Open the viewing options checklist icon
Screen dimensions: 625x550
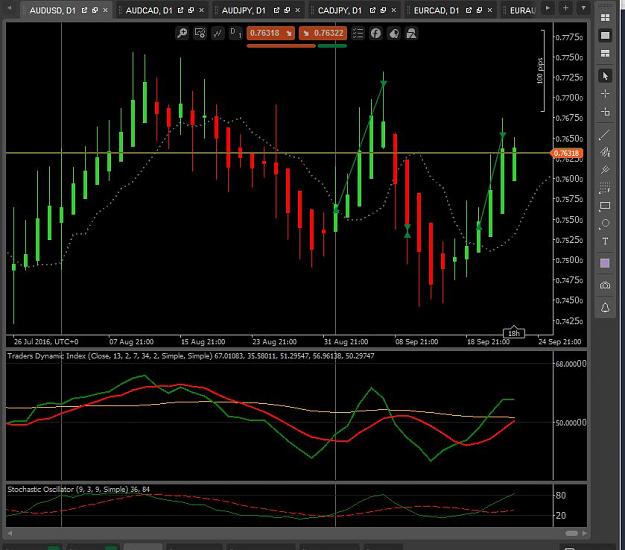coord(358,33)
